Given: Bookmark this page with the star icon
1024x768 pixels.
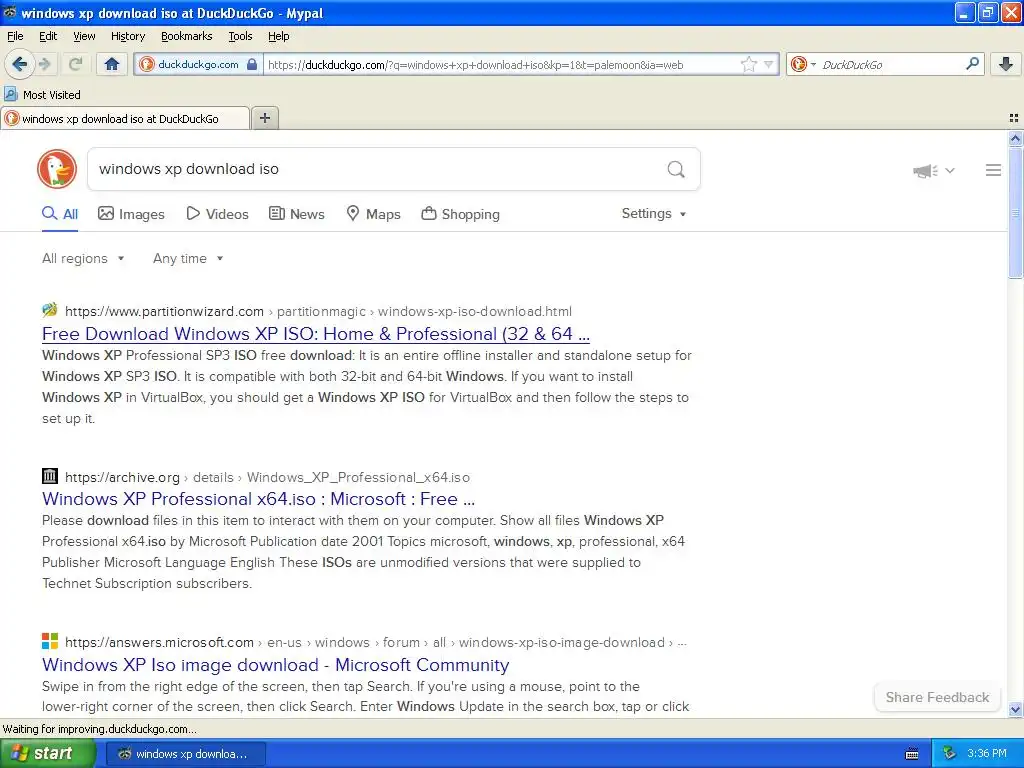Looking at the screenshot, I should tap(748, 64).
